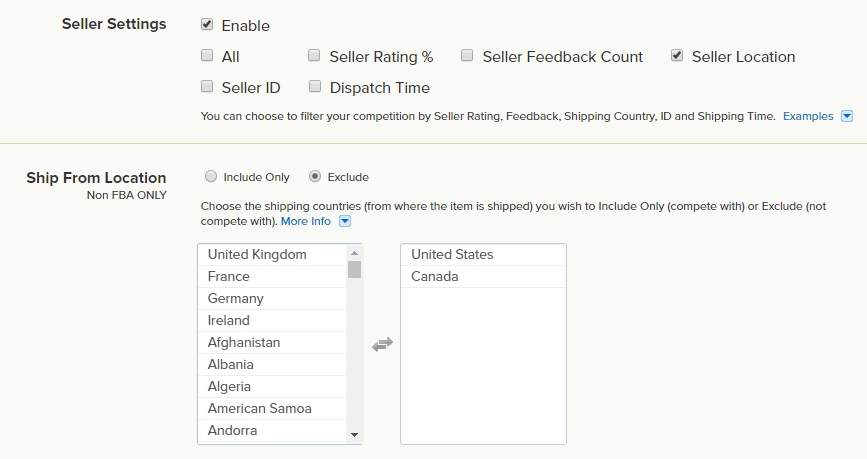Click the country list scroll down arrow
The image size is (867, 459).
pos(354,435)
